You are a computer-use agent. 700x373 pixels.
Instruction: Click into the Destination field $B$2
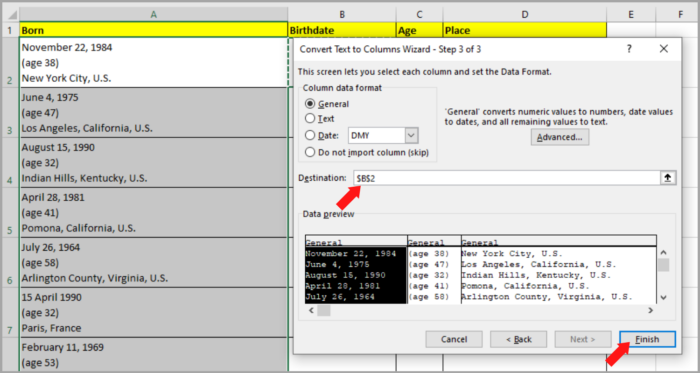click(507, 178)
